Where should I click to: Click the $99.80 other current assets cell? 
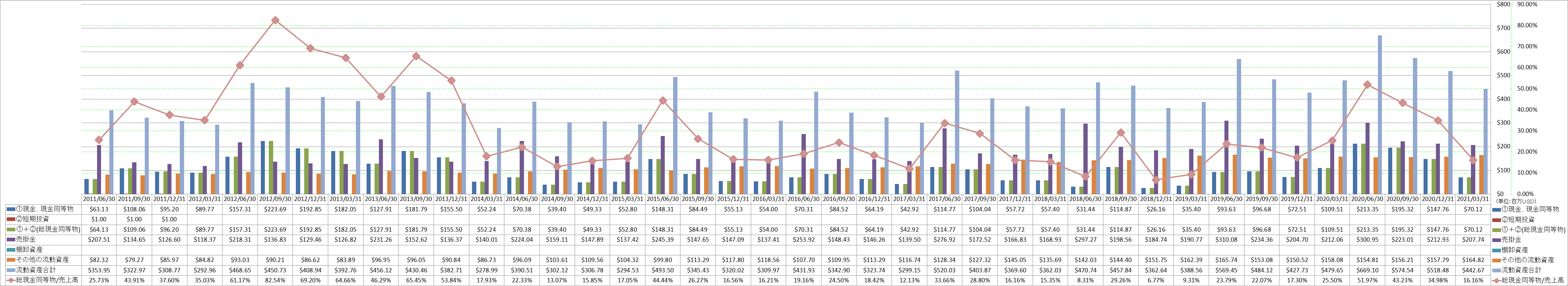pyautogui.click(x=662, y=260)
